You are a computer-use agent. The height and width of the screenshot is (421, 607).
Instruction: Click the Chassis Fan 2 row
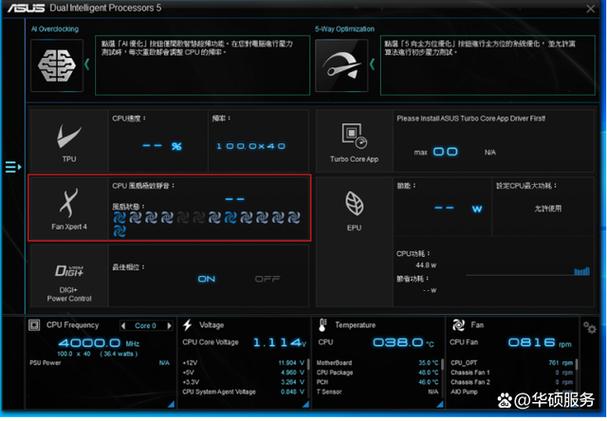click(512, 382)
